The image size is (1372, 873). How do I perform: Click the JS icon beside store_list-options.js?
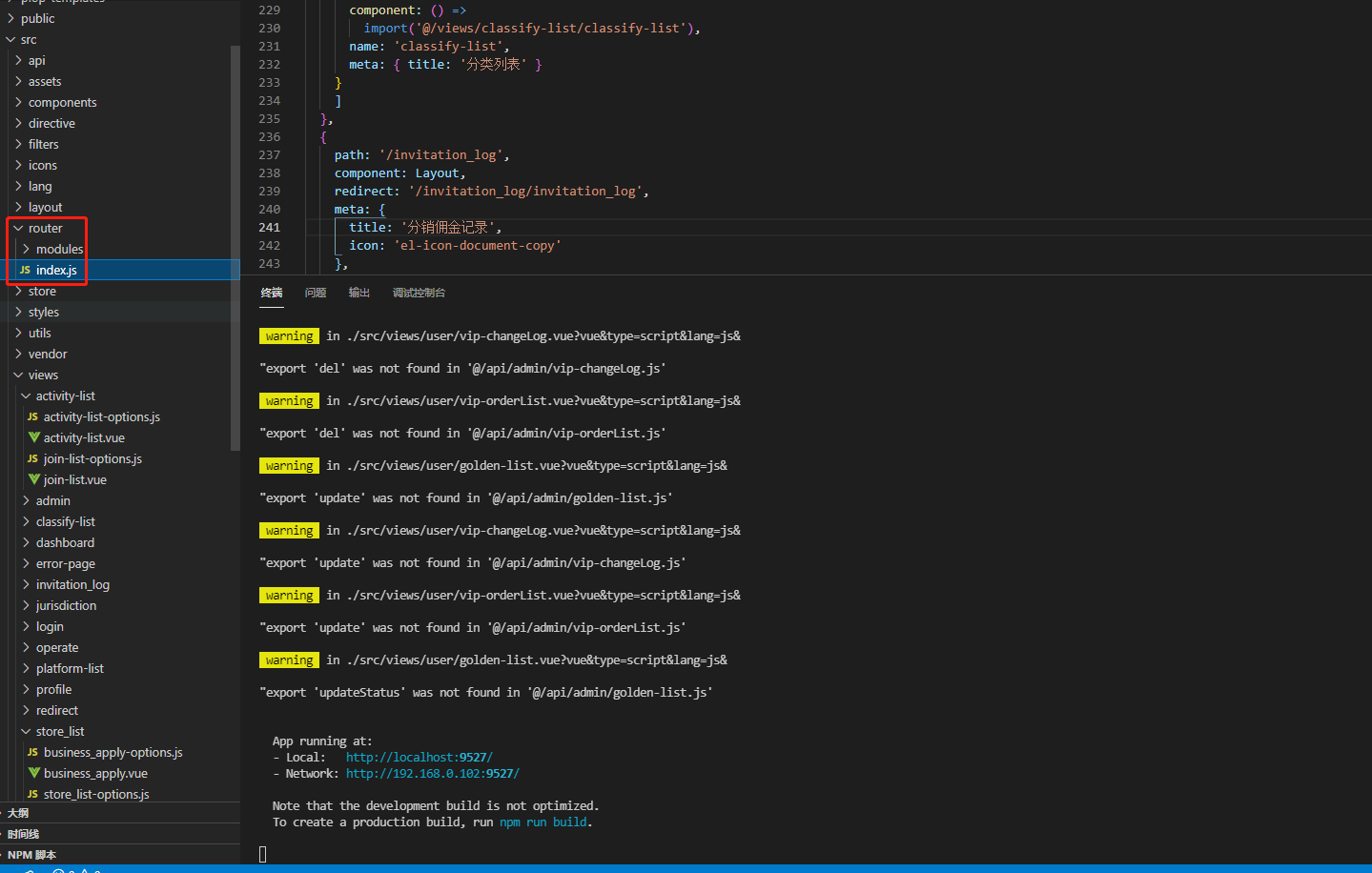tap(31, 794)
